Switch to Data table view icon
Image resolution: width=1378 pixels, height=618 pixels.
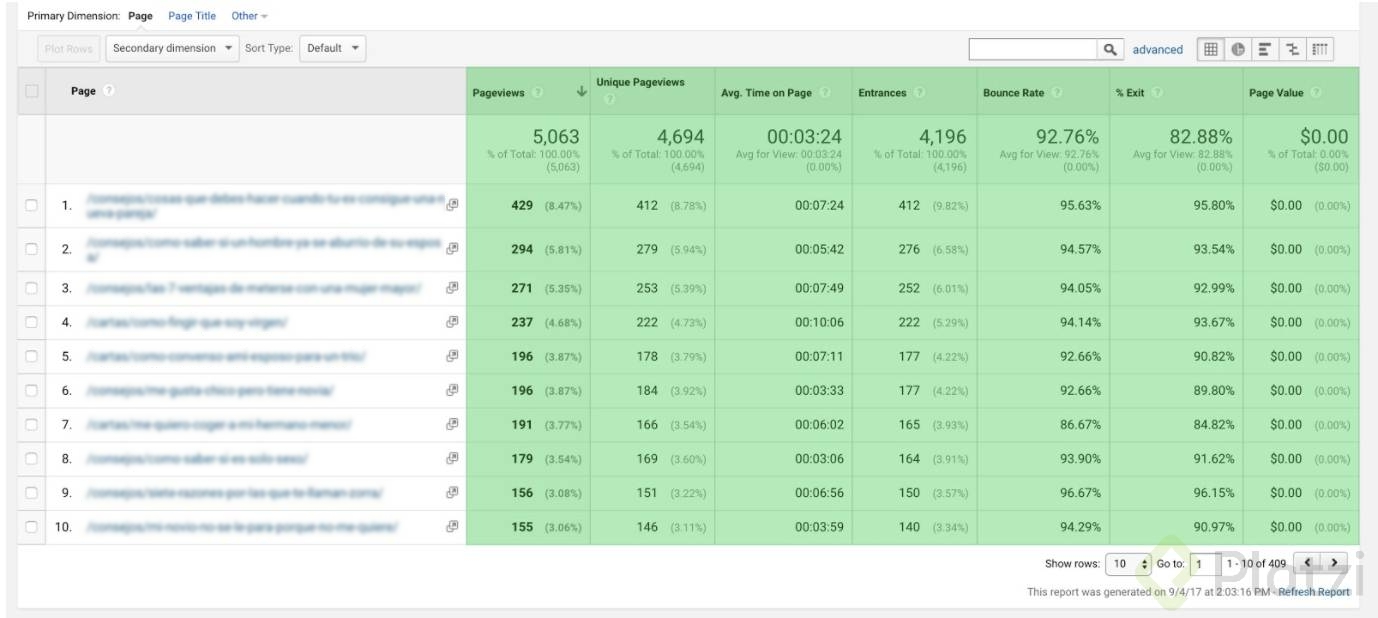pos(1211,49)
